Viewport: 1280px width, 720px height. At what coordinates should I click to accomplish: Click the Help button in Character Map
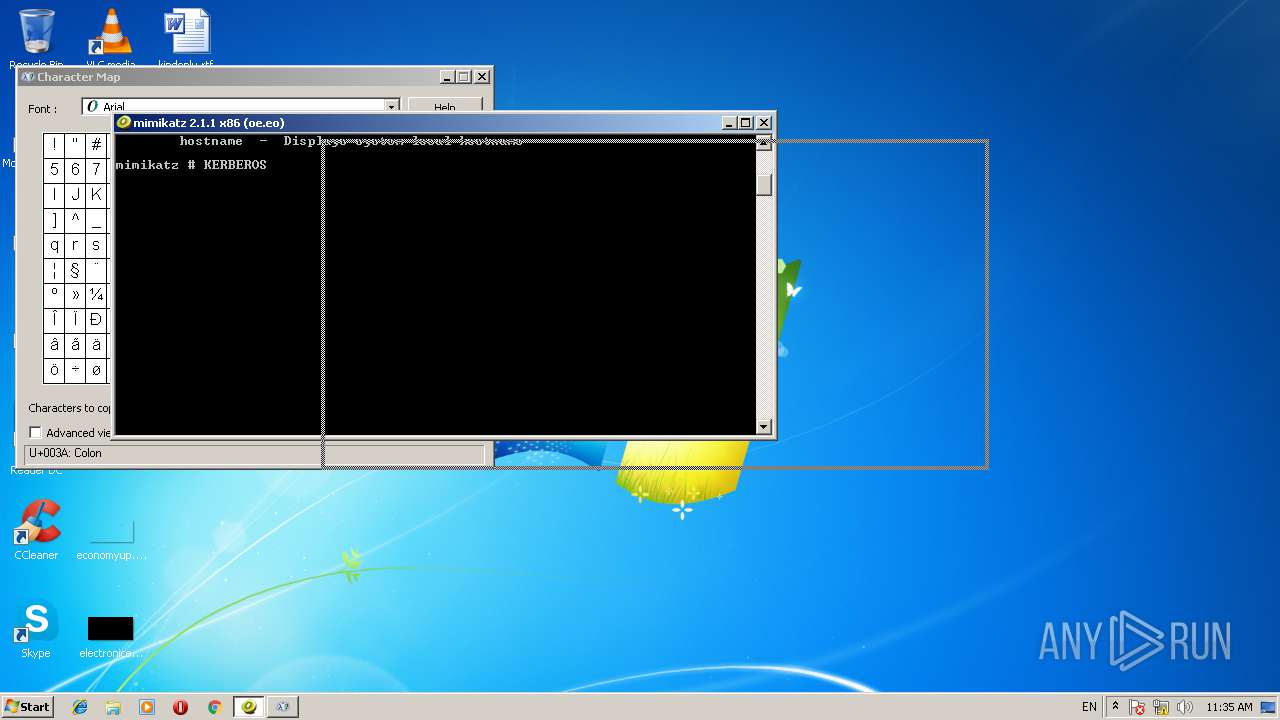point(445,107)
